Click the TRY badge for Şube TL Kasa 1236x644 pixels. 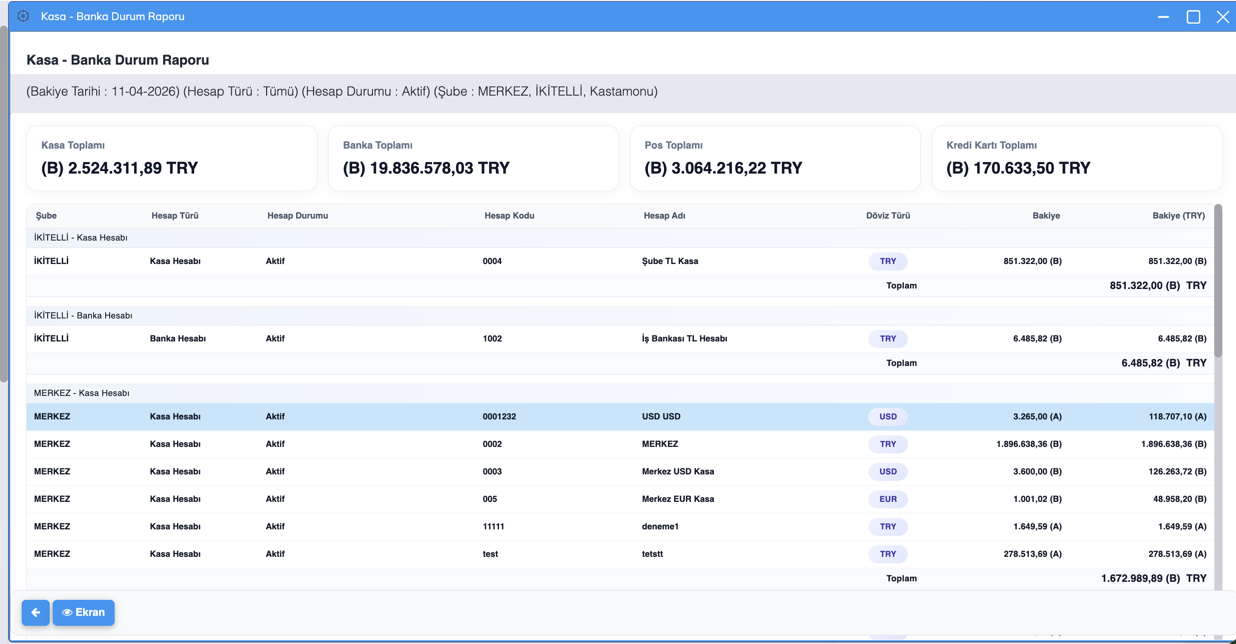pos(887,261)
